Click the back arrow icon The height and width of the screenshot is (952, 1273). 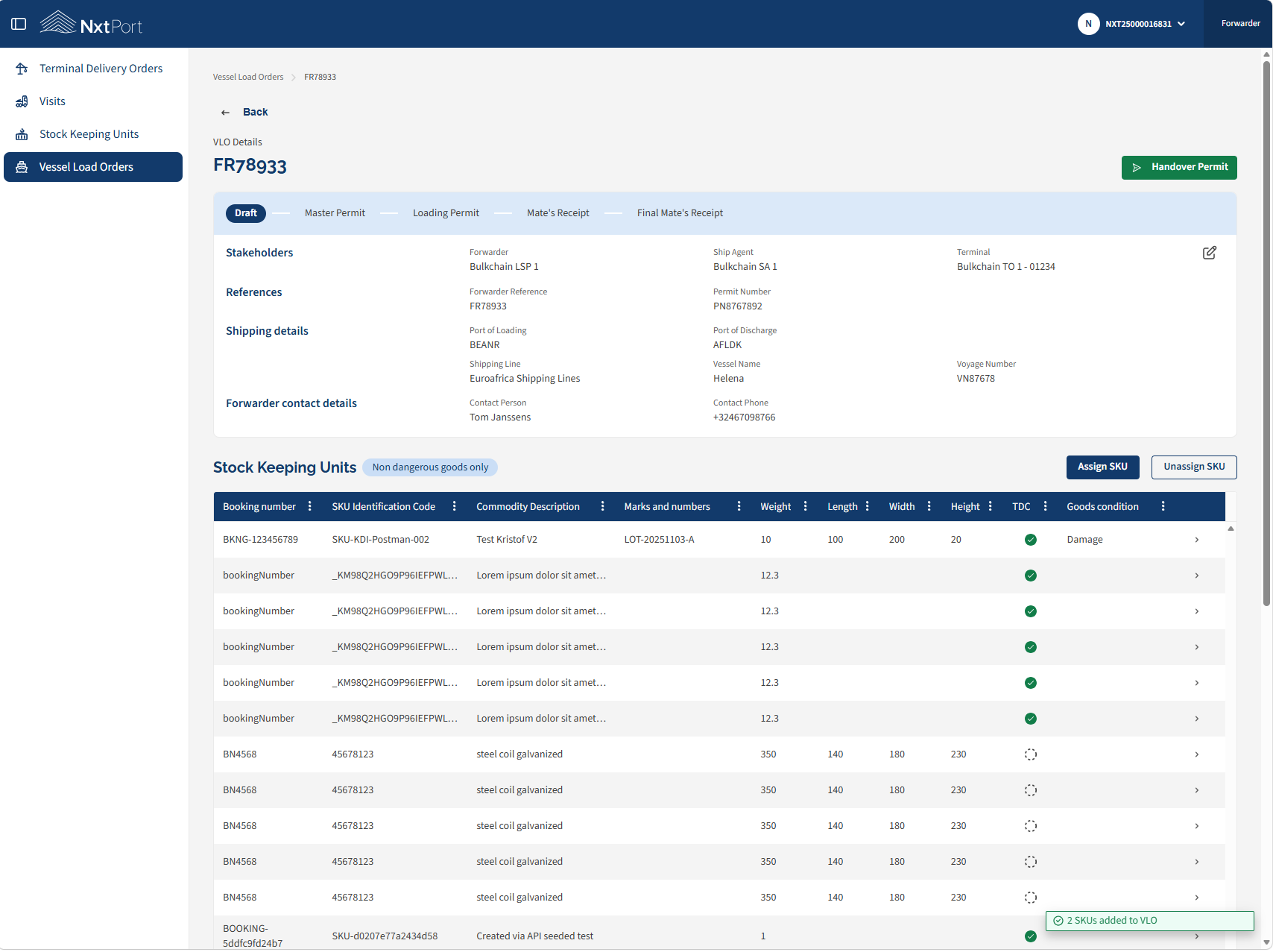(225, 113)
